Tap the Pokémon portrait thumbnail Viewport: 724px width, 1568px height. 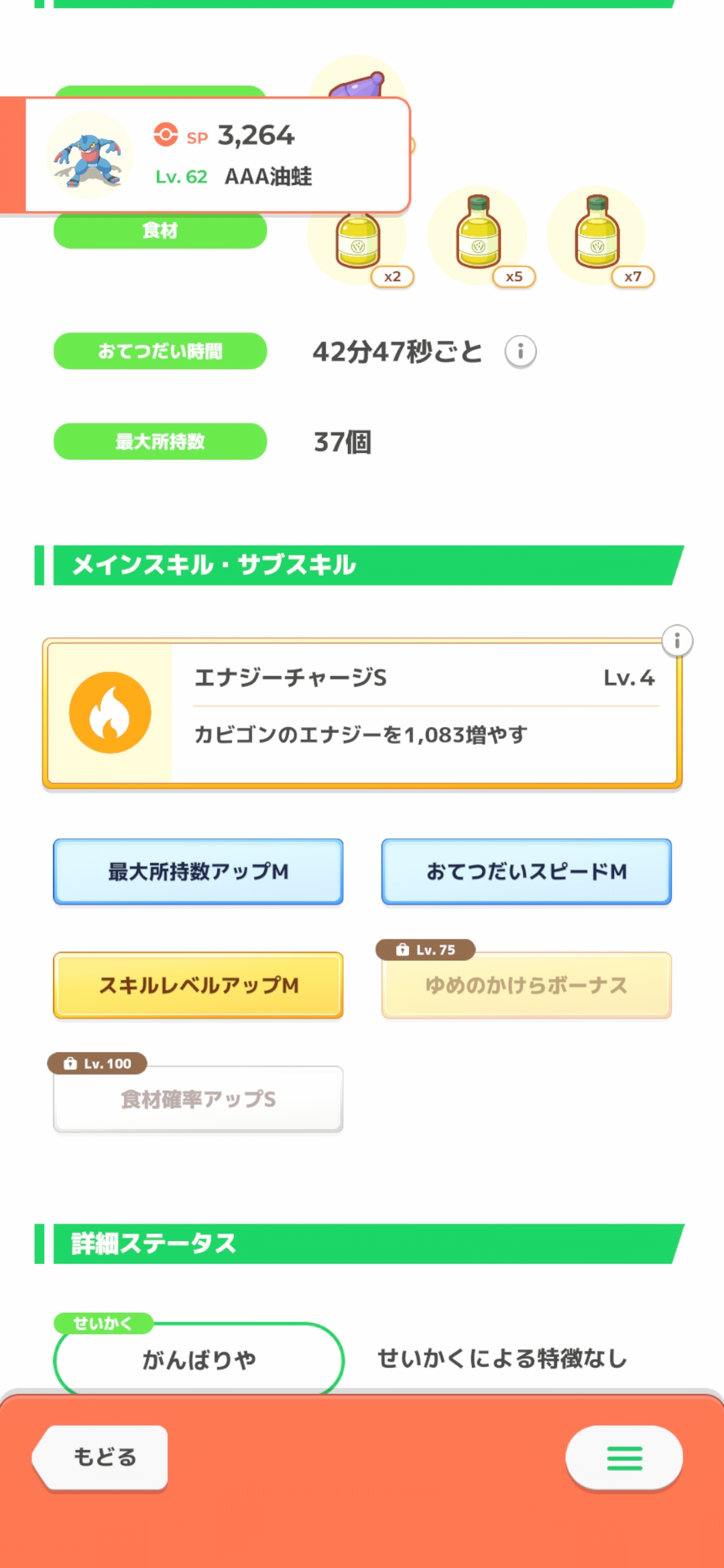click(x=89, y=156)
